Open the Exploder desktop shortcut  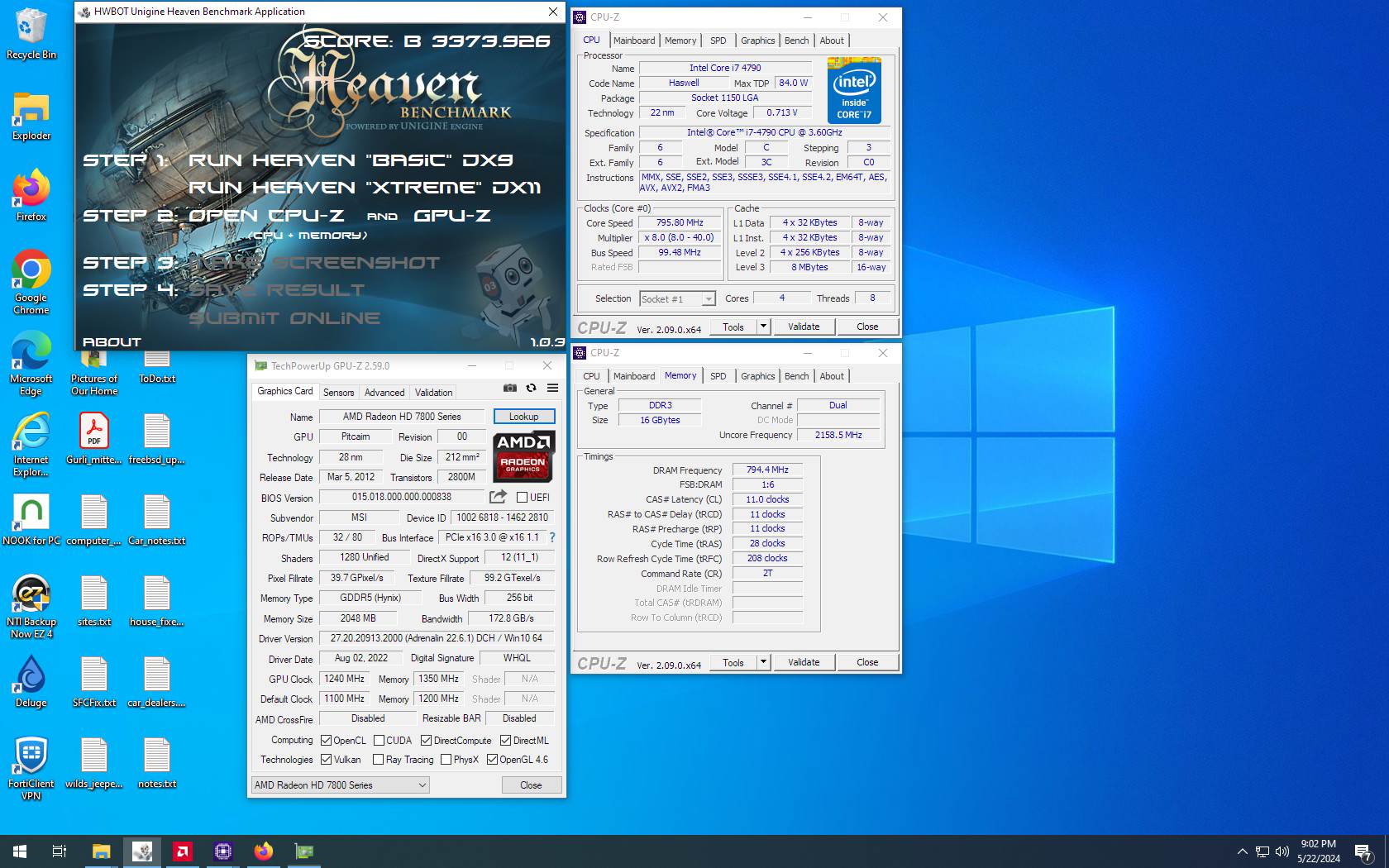coord(31,116)
